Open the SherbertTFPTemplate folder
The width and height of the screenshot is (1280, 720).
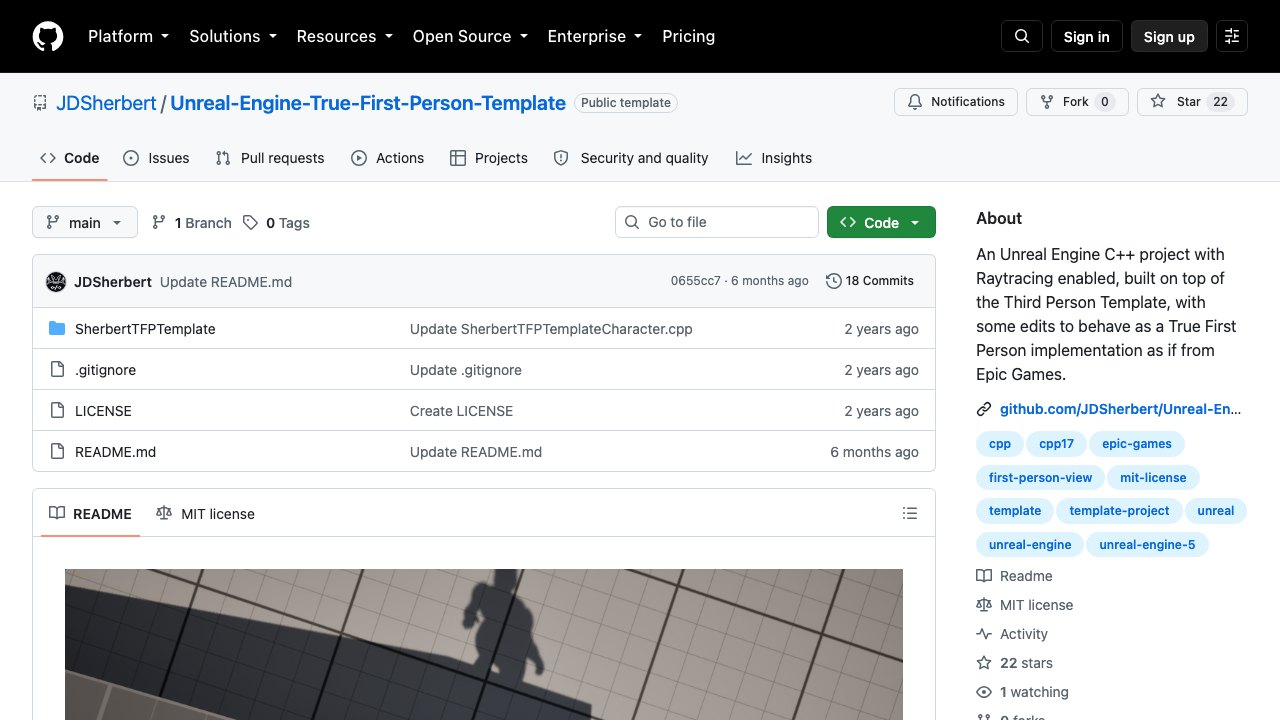click(145, 329)
